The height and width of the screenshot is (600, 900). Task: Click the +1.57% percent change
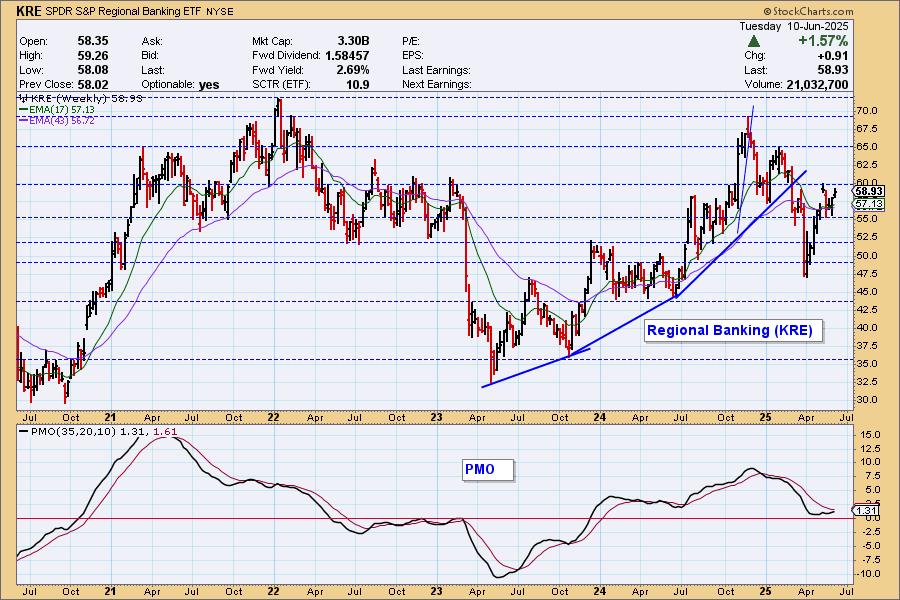click(x=823, y=41)
